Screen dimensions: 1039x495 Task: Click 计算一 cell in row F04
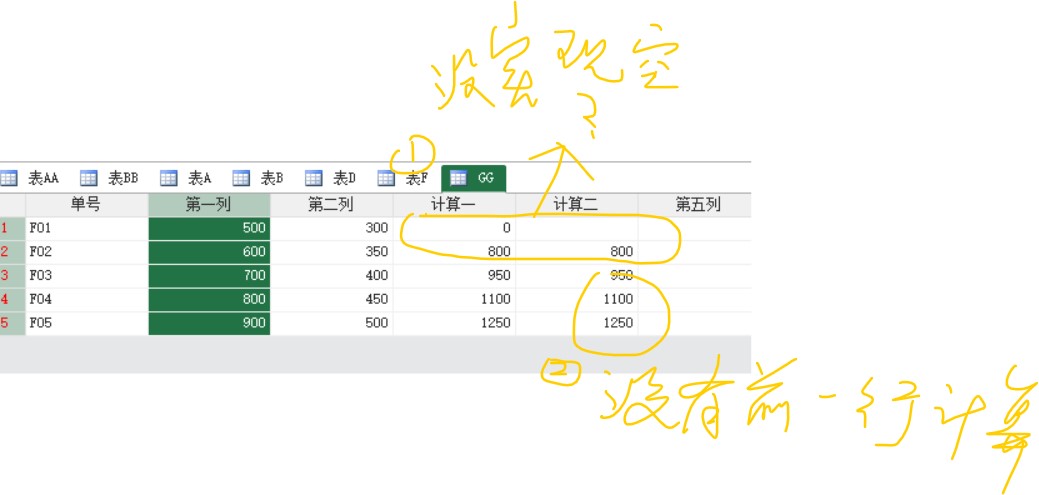454,300
